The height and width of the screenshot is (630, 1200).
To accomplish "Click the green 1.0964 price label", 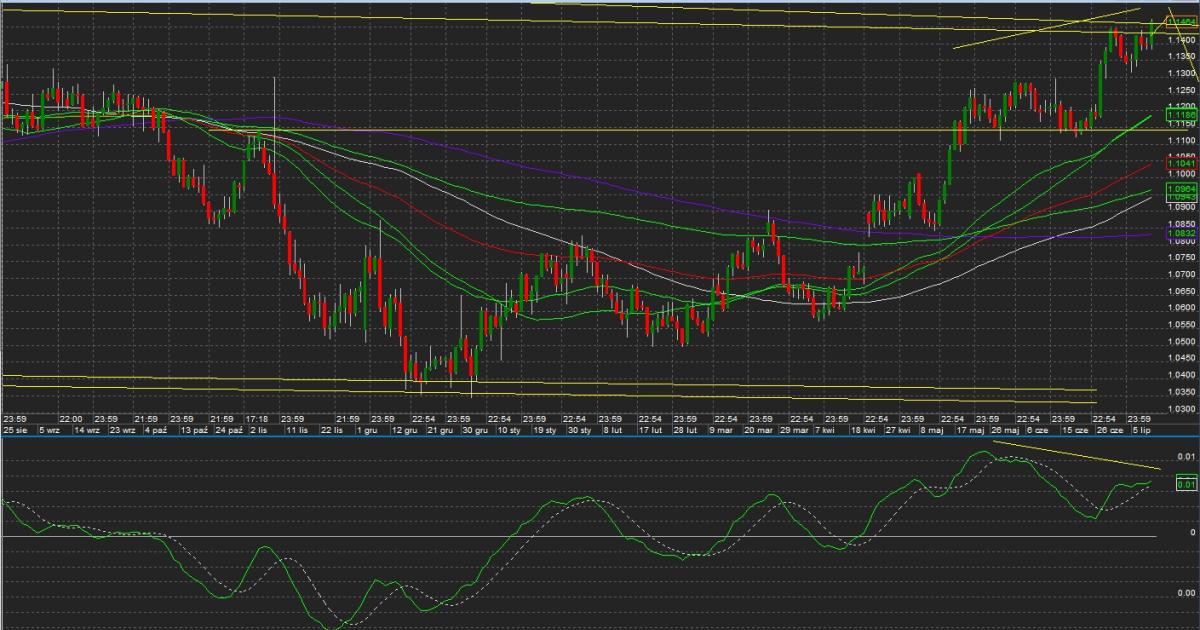I will pos(1181,187).
